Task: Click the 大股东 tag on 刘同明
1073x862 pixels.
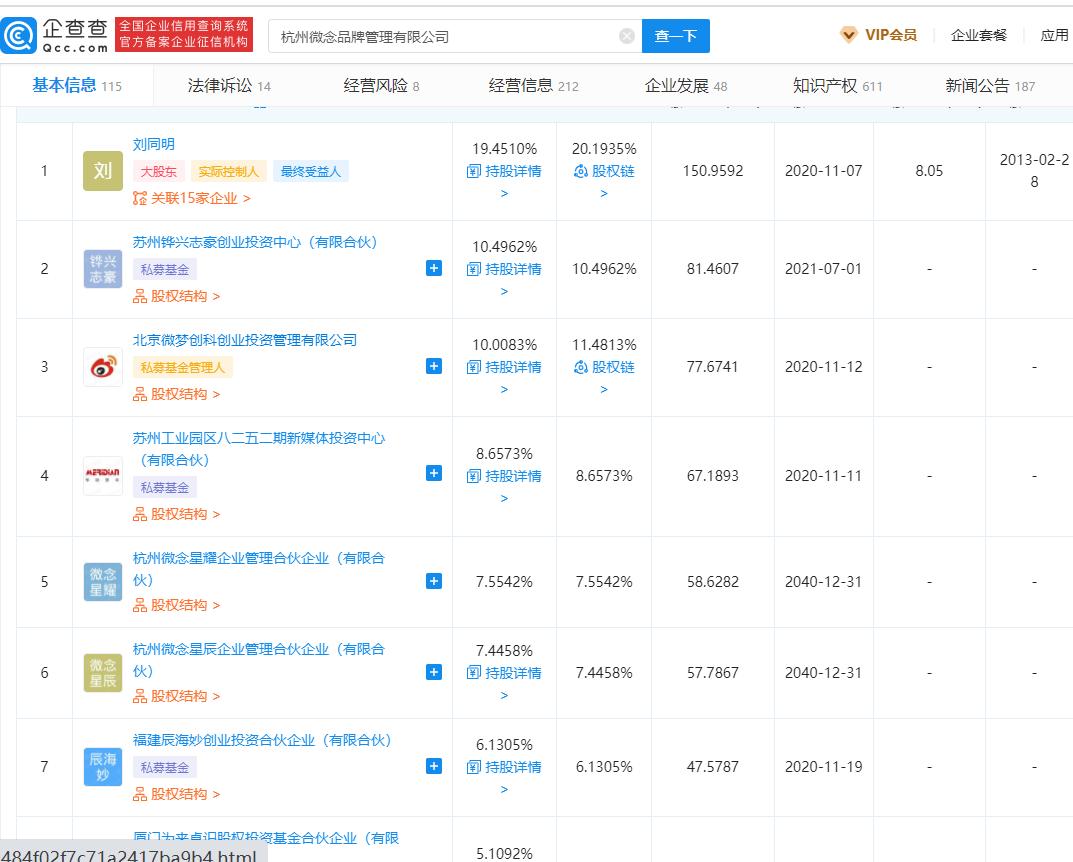Action: pyautogui.click(x=159, y=172)
